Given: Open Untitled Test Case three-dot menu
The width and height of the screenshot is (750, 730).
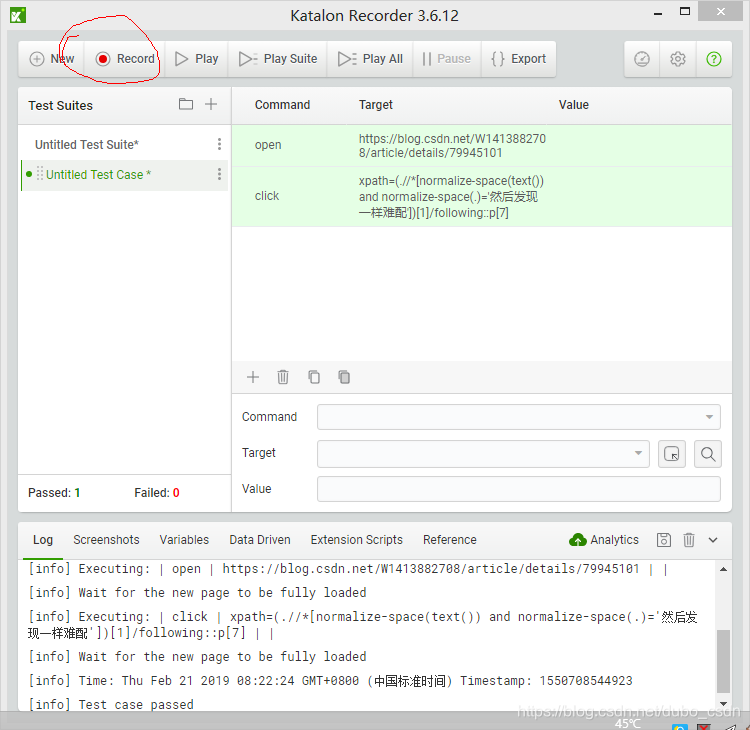Looking at the screenshot, I should (219, 174).
